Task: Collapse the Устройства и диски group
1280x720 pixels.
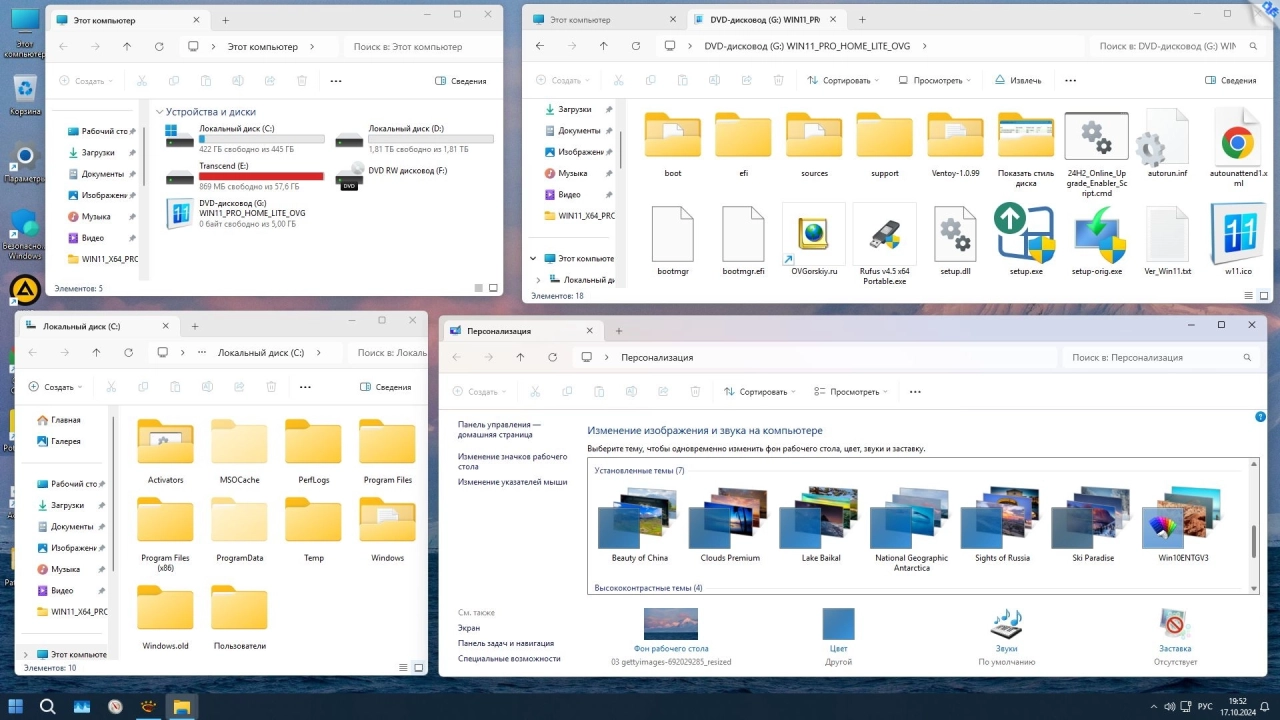Action: 160,112
